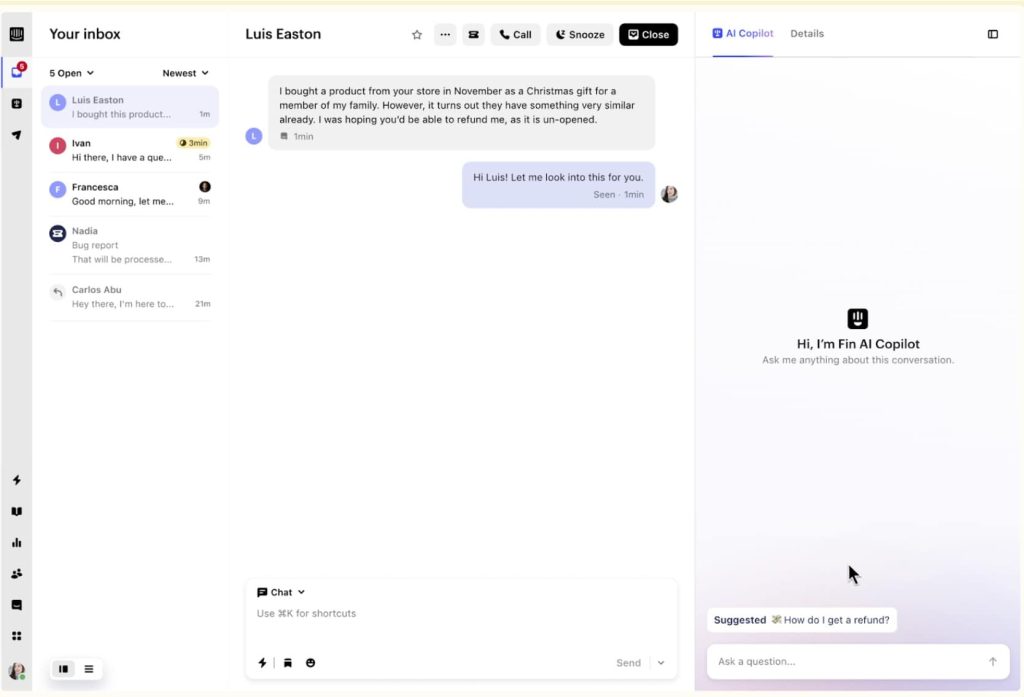Expand the Send options chevron

(x=661, y=663)
